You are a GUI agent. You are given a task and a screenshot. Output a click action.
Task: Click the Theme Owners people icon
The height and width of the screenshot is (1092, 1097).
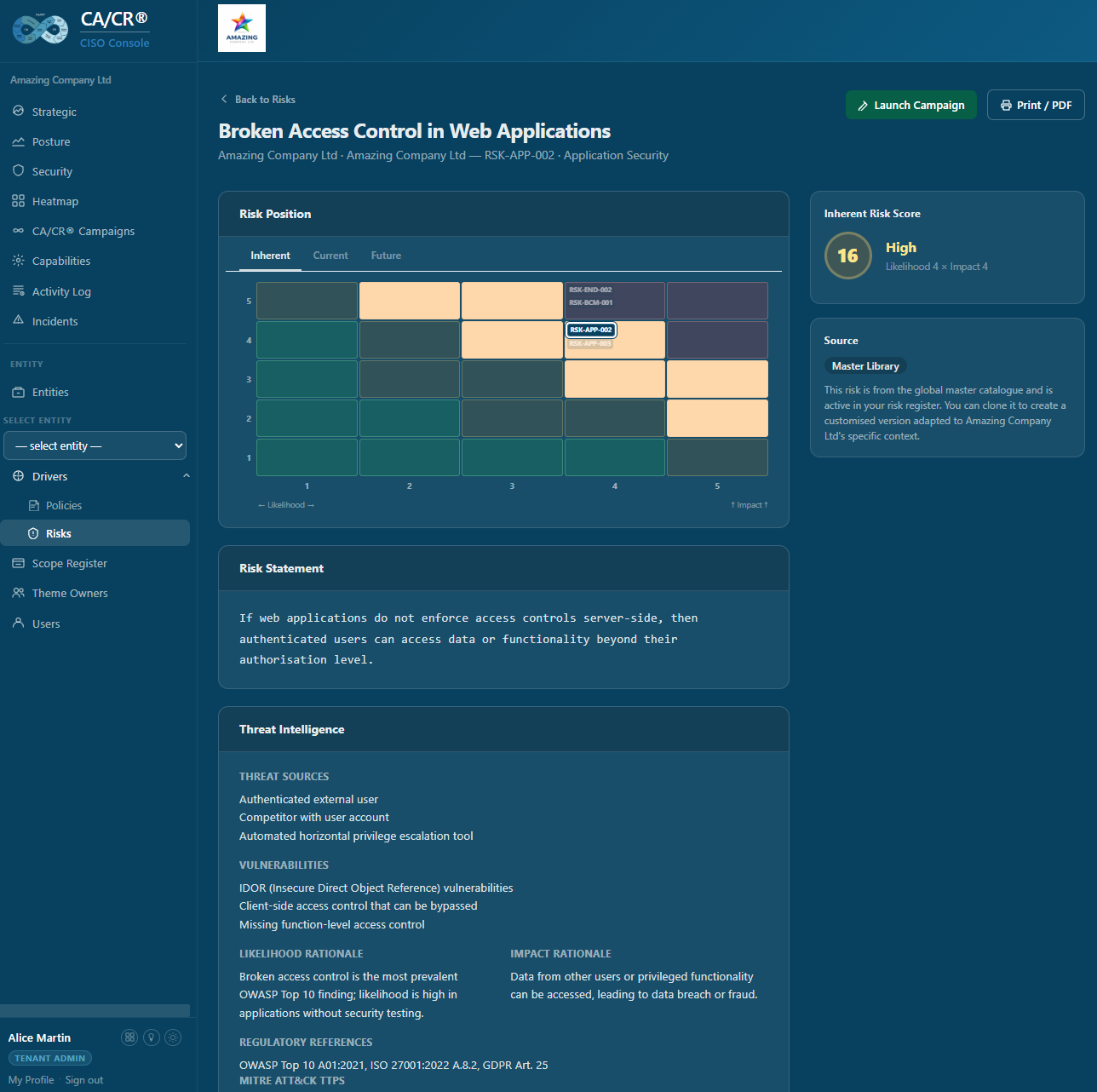(x=19, y=593)
